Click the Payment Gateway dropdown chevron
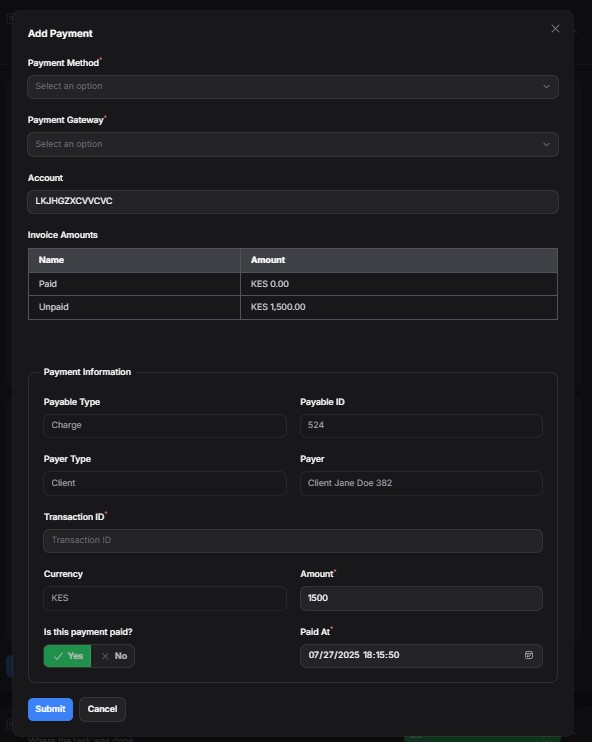Viewport: 592px width, 742px height. click(546, 144)
